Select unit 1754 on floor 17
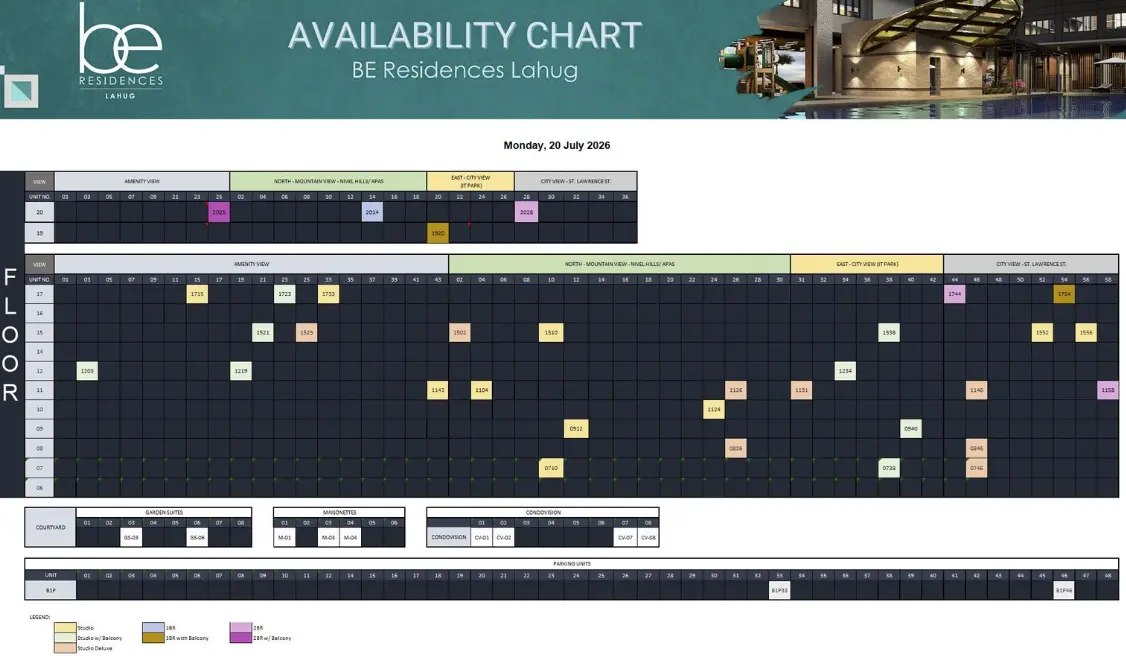Viewport: 1126px width, 656px height. tap(1064, 294)
